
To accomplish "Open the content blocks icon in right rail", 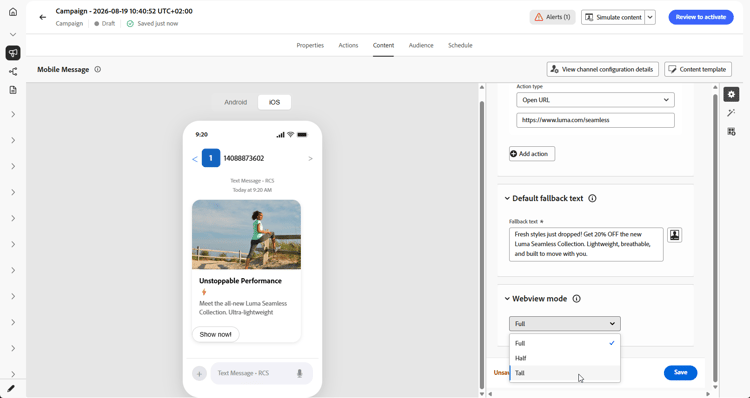I will (731, 132).
